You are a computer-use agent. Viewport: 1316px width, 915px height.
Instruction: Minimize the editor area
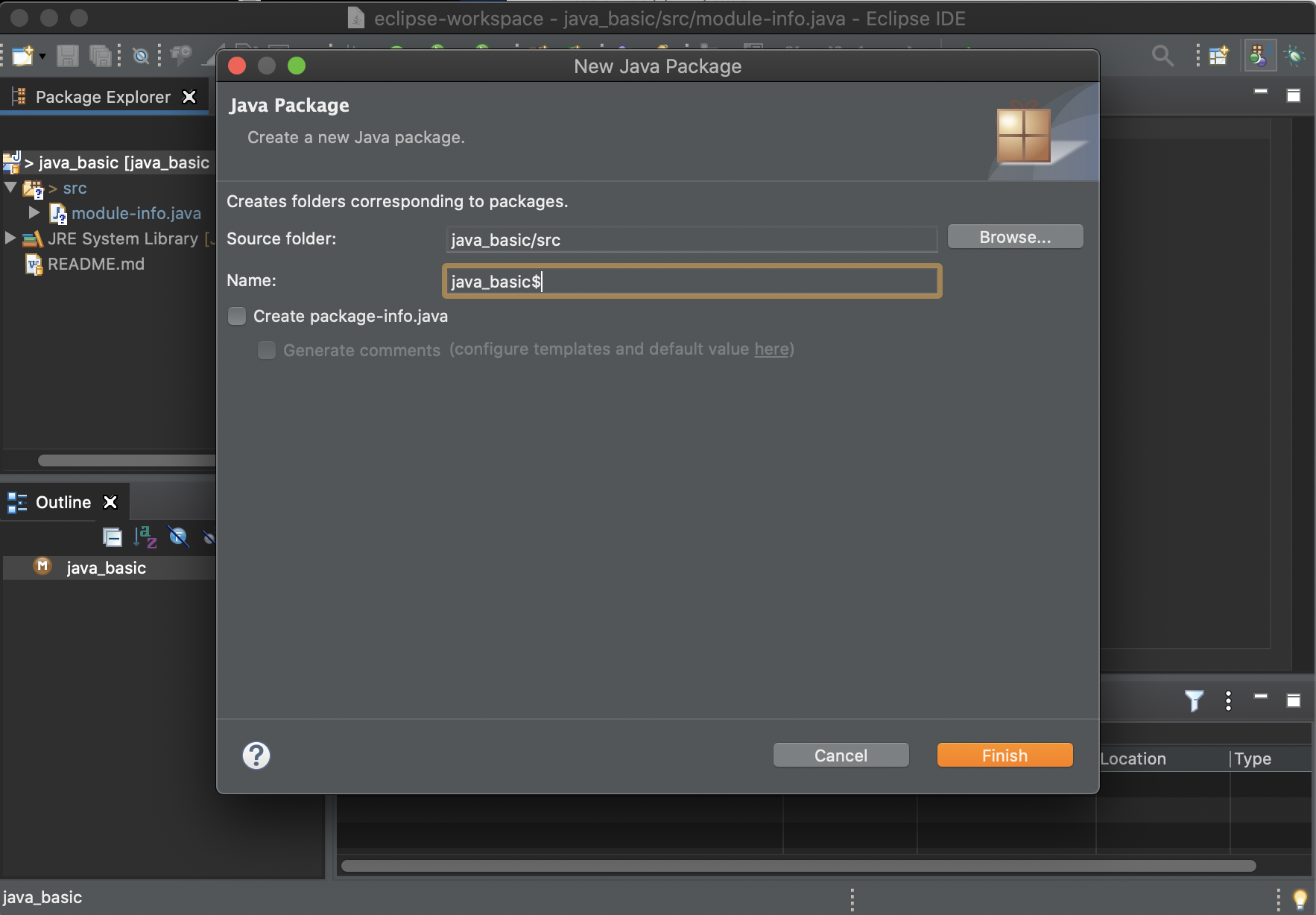(1261, 91)
